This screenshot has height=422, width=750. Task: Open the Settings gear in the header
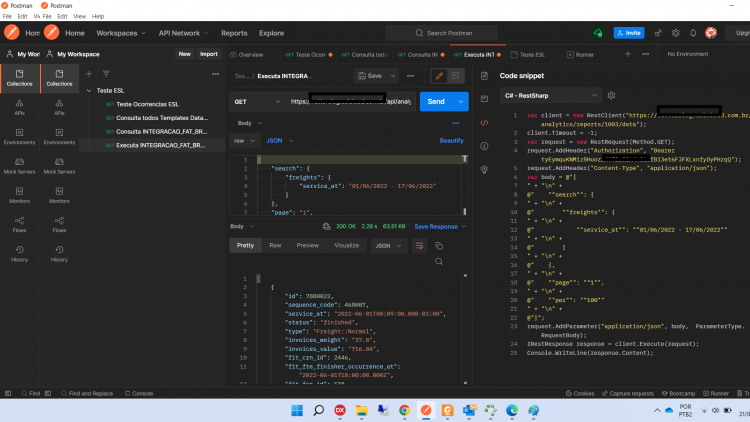pyautogui.click(x=675, y=33)
